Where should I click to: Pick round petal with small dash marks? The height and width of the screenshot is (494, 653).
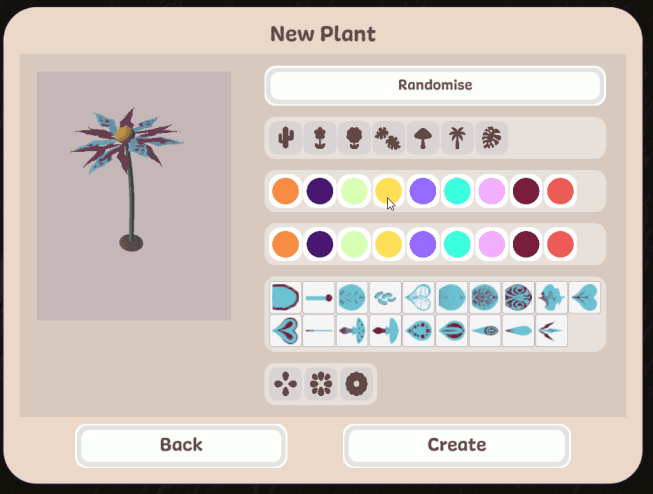[x=352, y=297]
